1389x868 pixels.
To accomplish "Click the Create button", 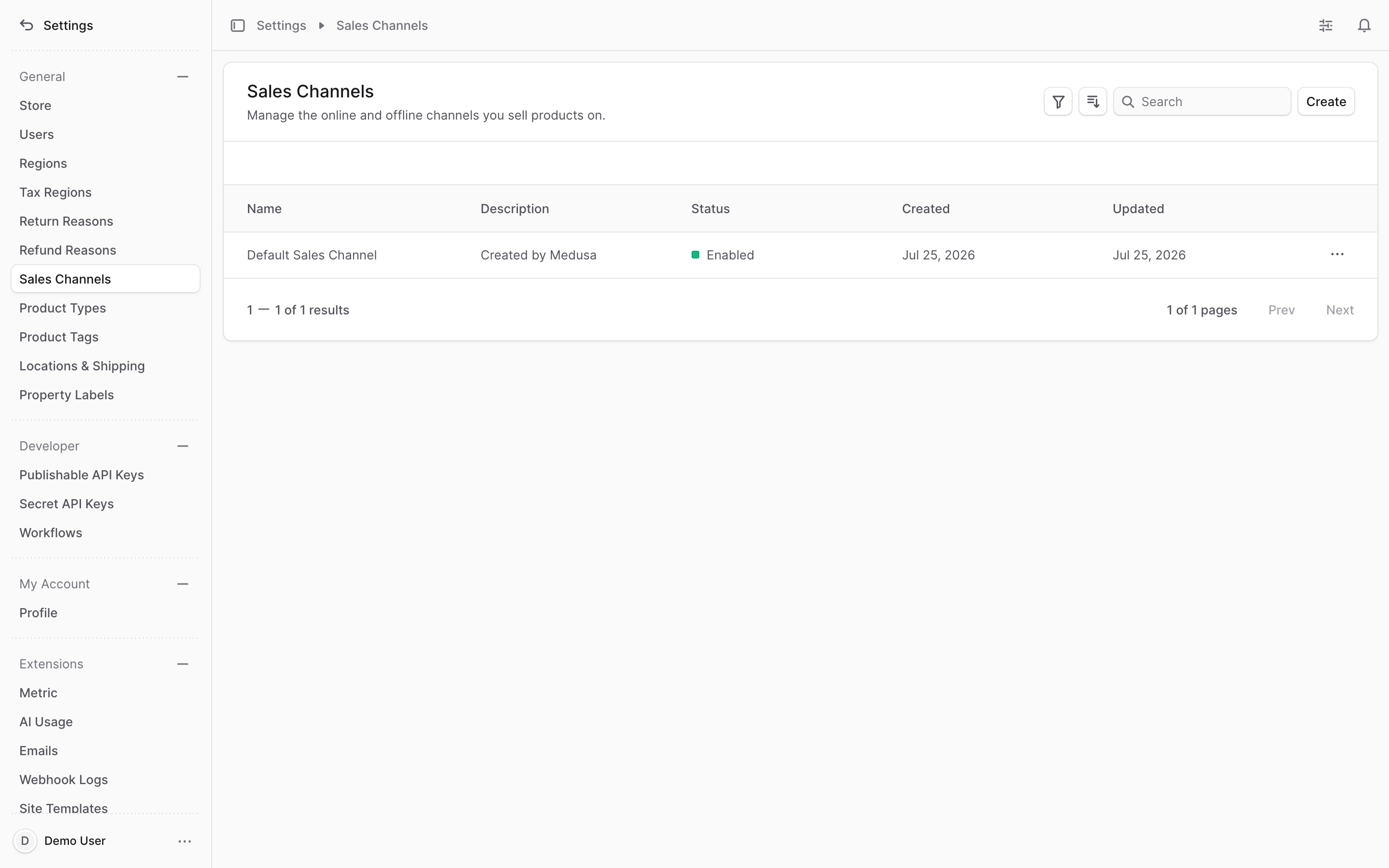I will 1326,102.
